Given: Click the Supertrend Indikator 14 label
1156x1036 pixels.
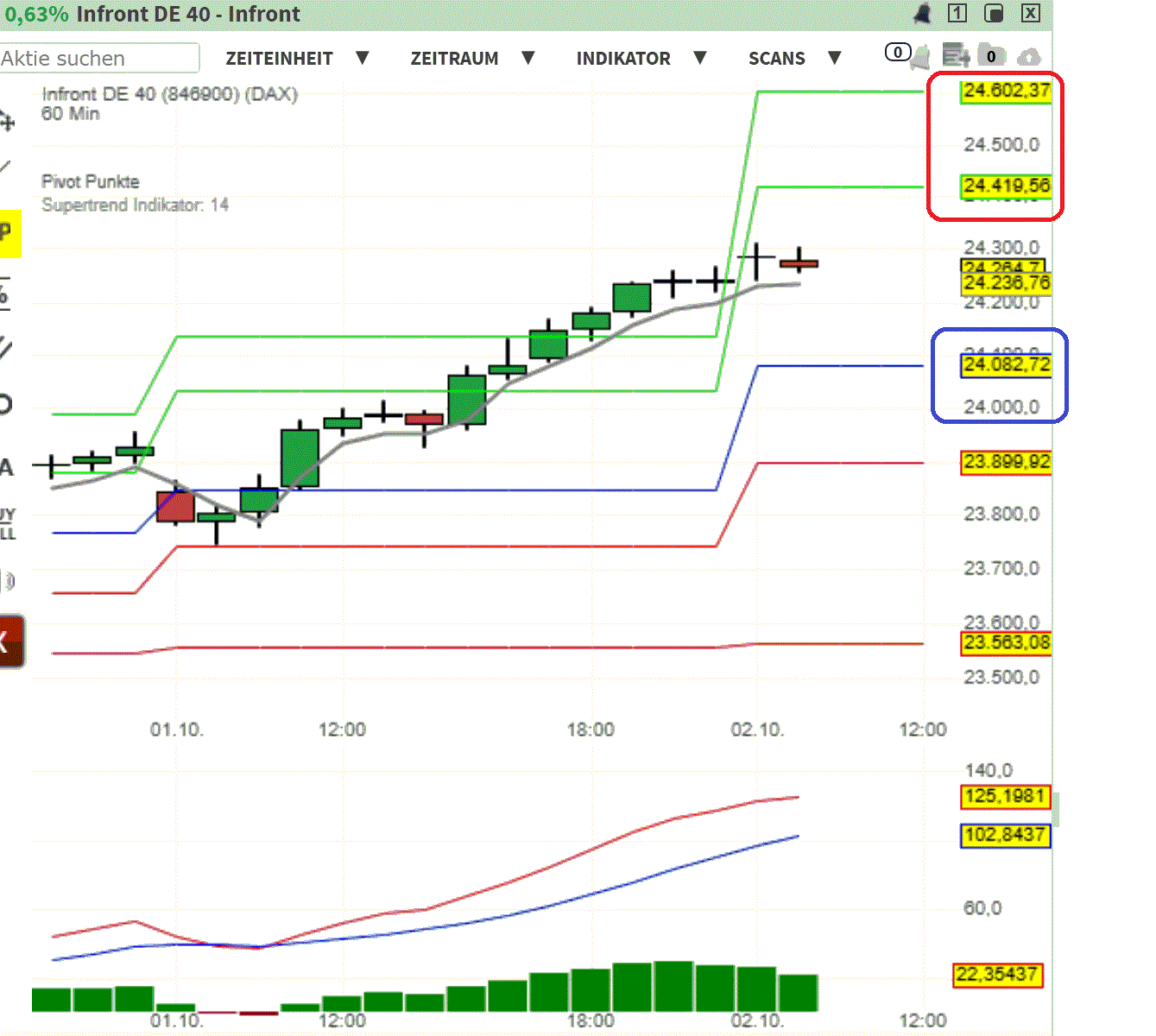Looking at the screenshot, I should (x=135, y=205).
